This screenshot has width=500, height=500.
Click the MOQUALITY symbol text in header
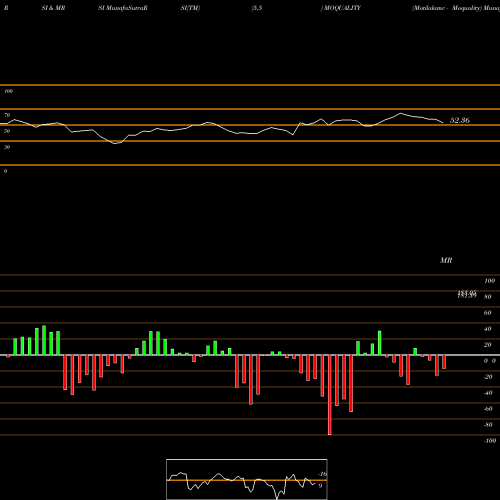tap(342, 8)
